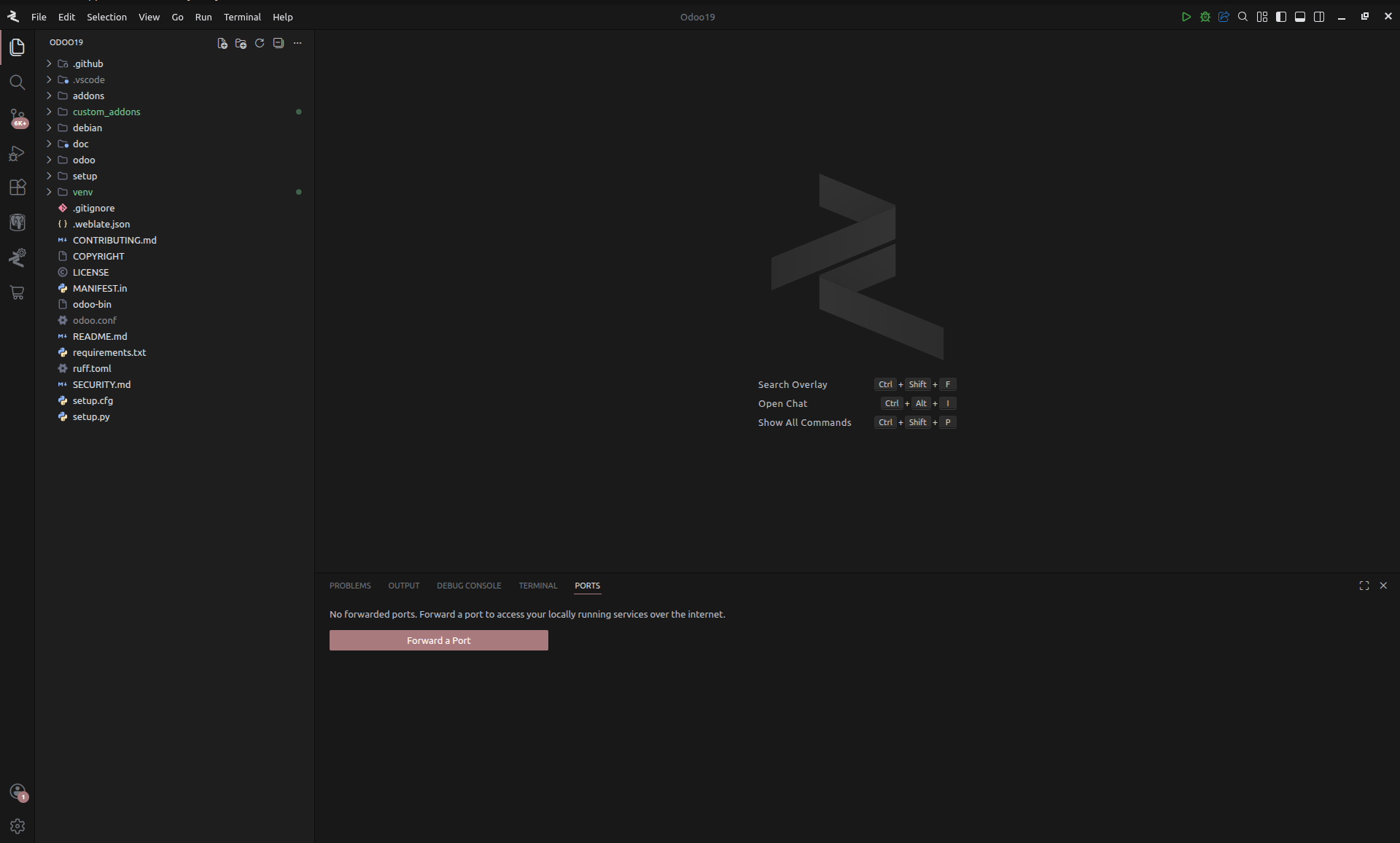Screen dimensions: 1400x843
Task: Expand the venv folder chevron
Action: coord(49,192)
